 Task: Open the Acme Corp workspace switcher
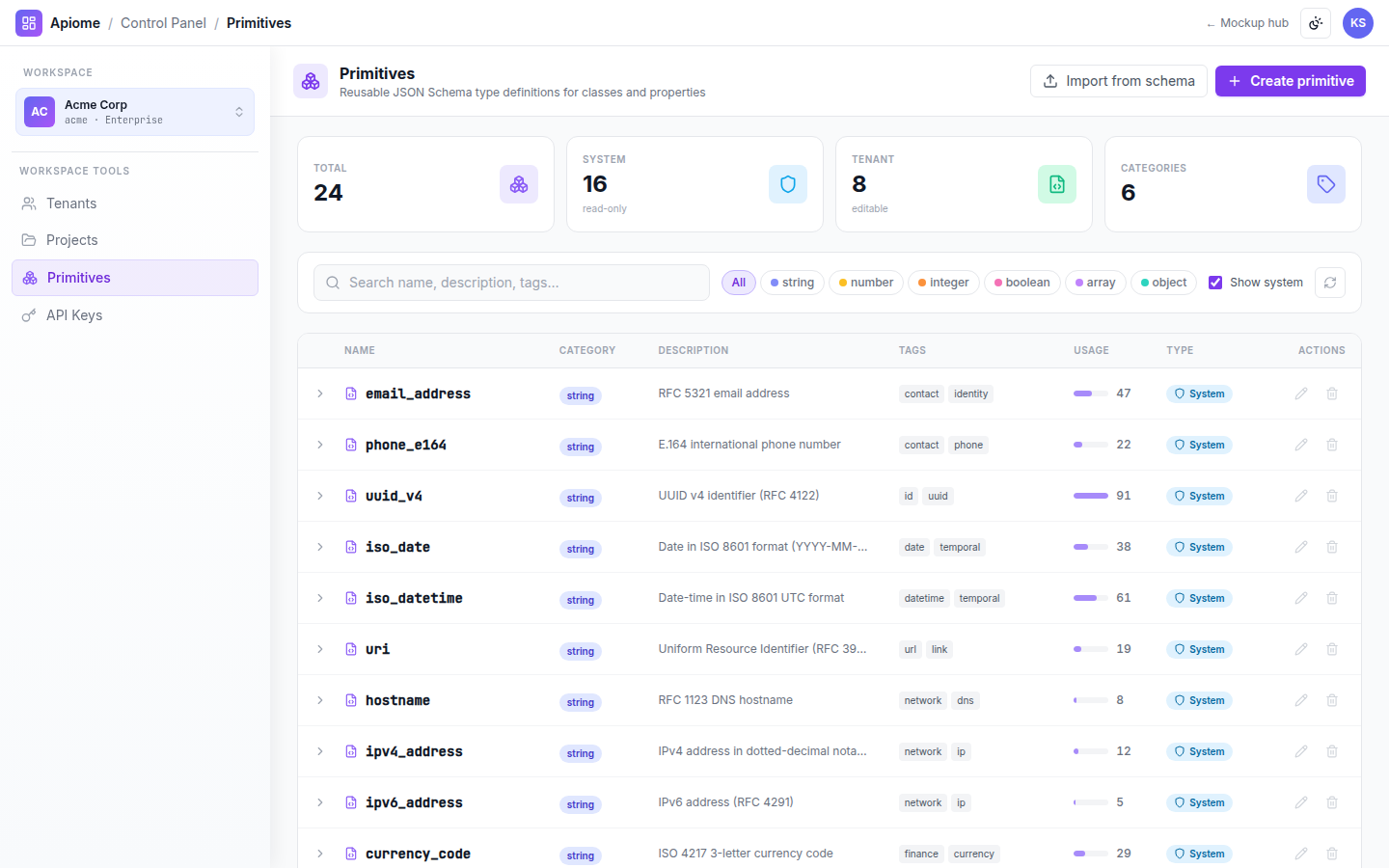pos(135,112)
